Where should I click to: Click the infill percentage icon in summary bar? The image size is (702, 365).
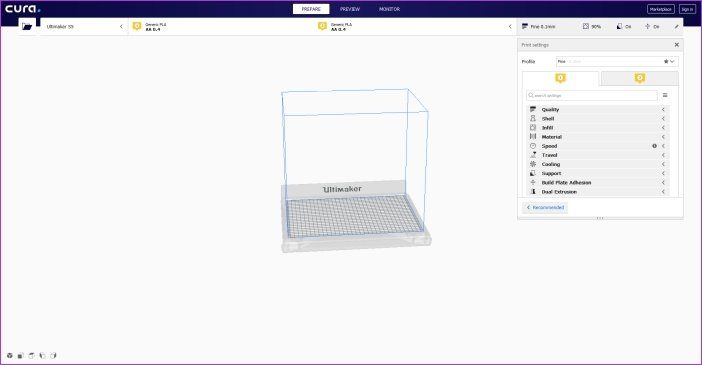click(586, 26)
